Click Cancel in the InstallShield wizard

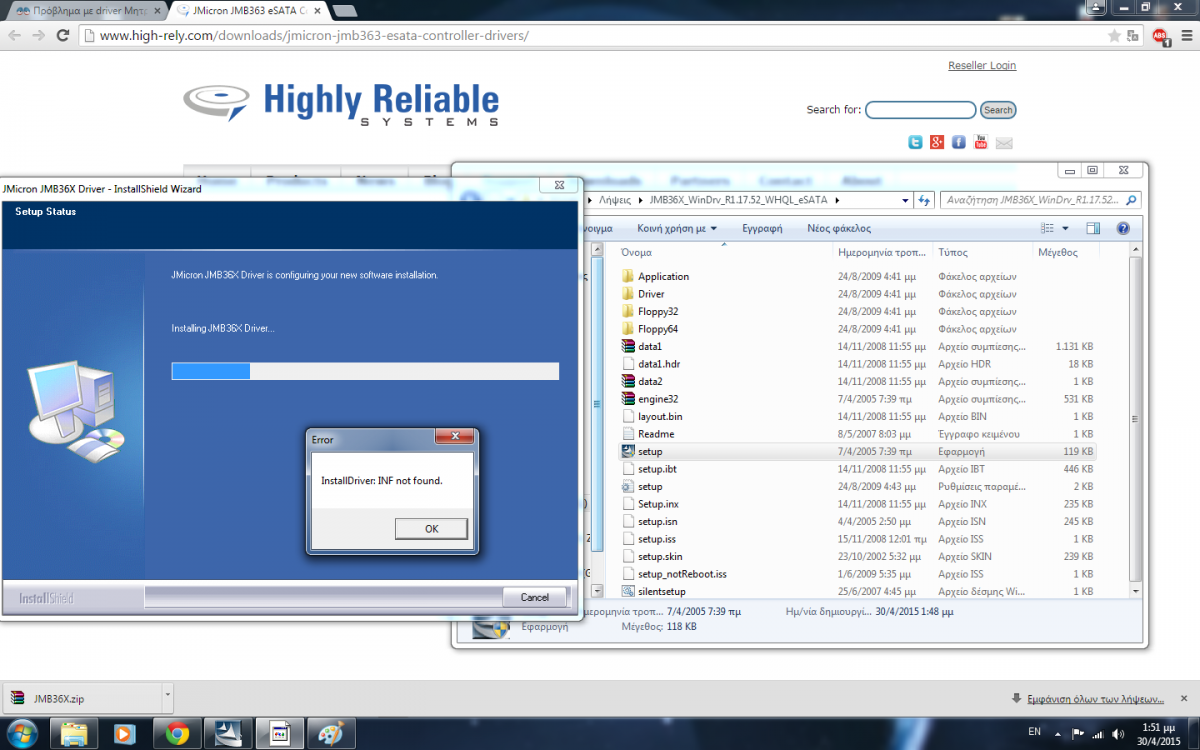(x=535, y=597)
